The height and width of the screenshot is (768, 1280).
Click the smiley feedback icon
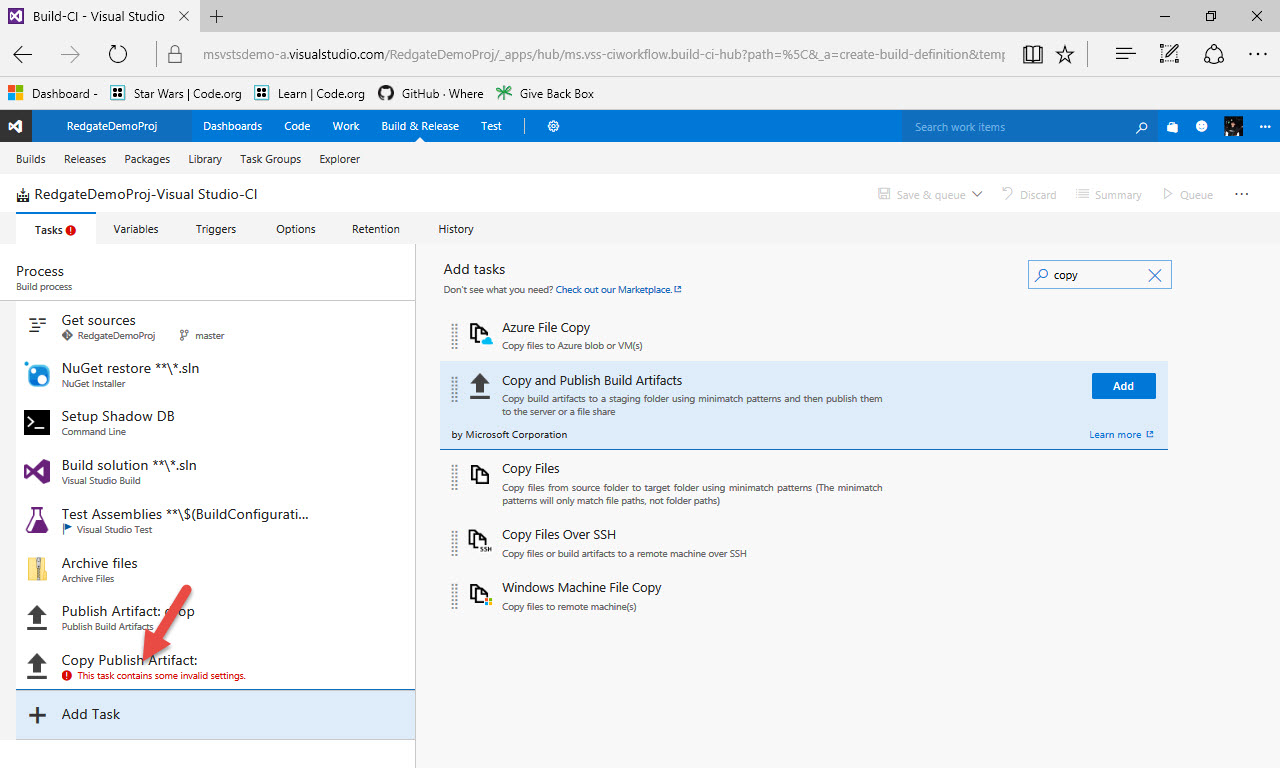[x=1202, y=127]
